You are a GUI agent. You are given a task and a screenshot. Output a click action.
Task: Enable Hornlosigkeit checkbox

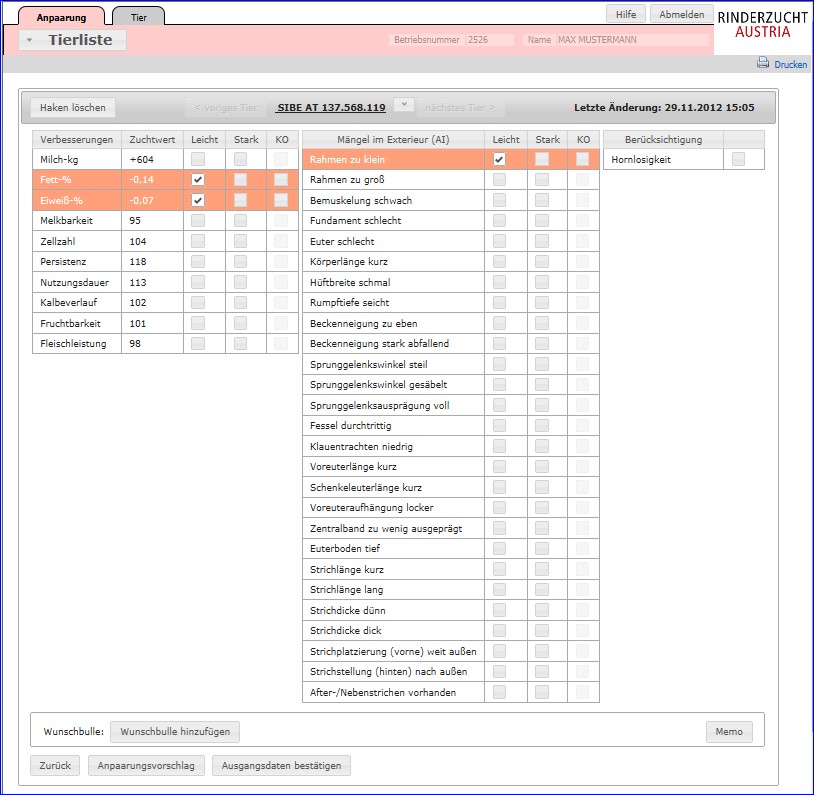click(738, 159)
